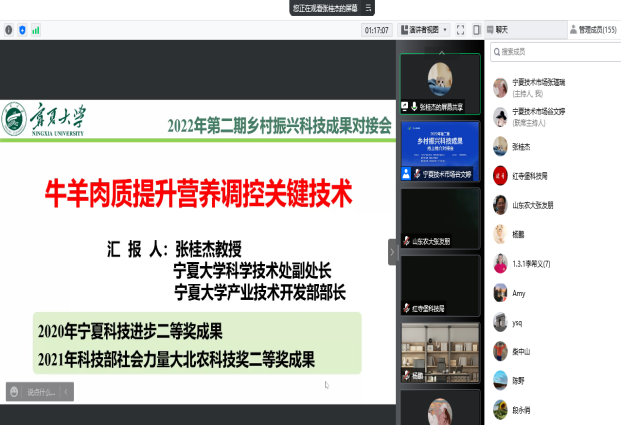Click the 说点什么... chat input box

pos(41,392)
